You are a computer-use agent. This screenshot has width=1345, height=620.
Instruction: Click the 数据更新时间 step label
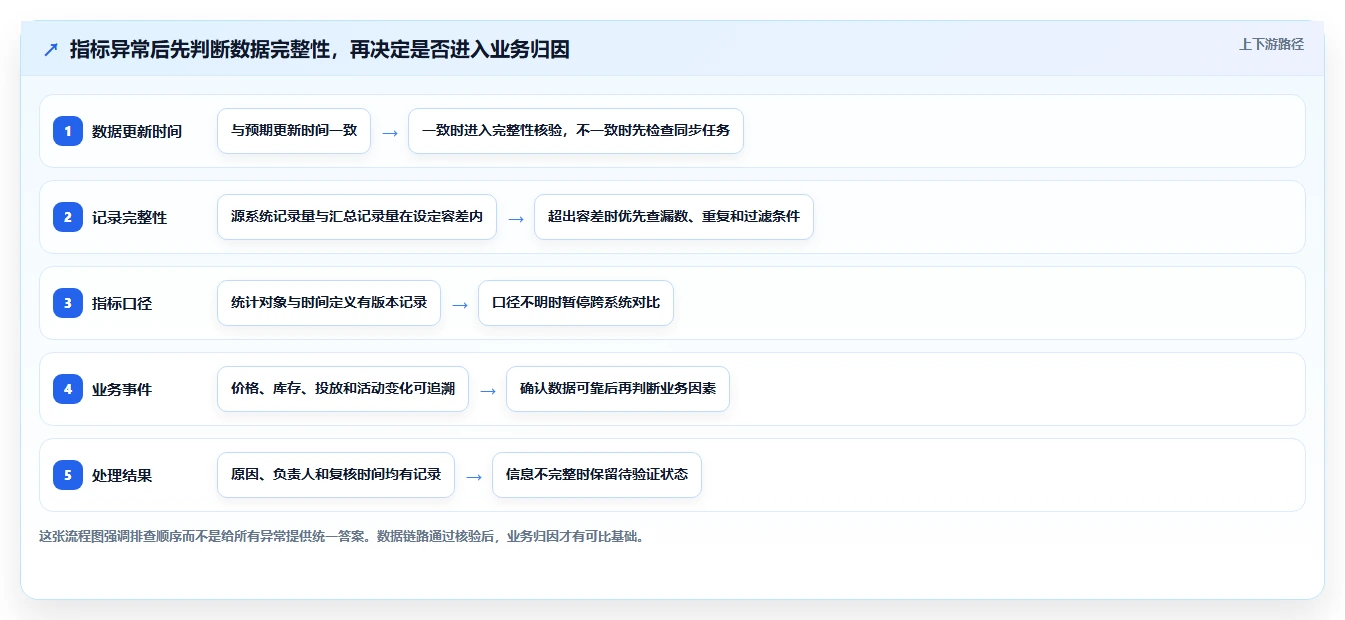tap(137, 131)
